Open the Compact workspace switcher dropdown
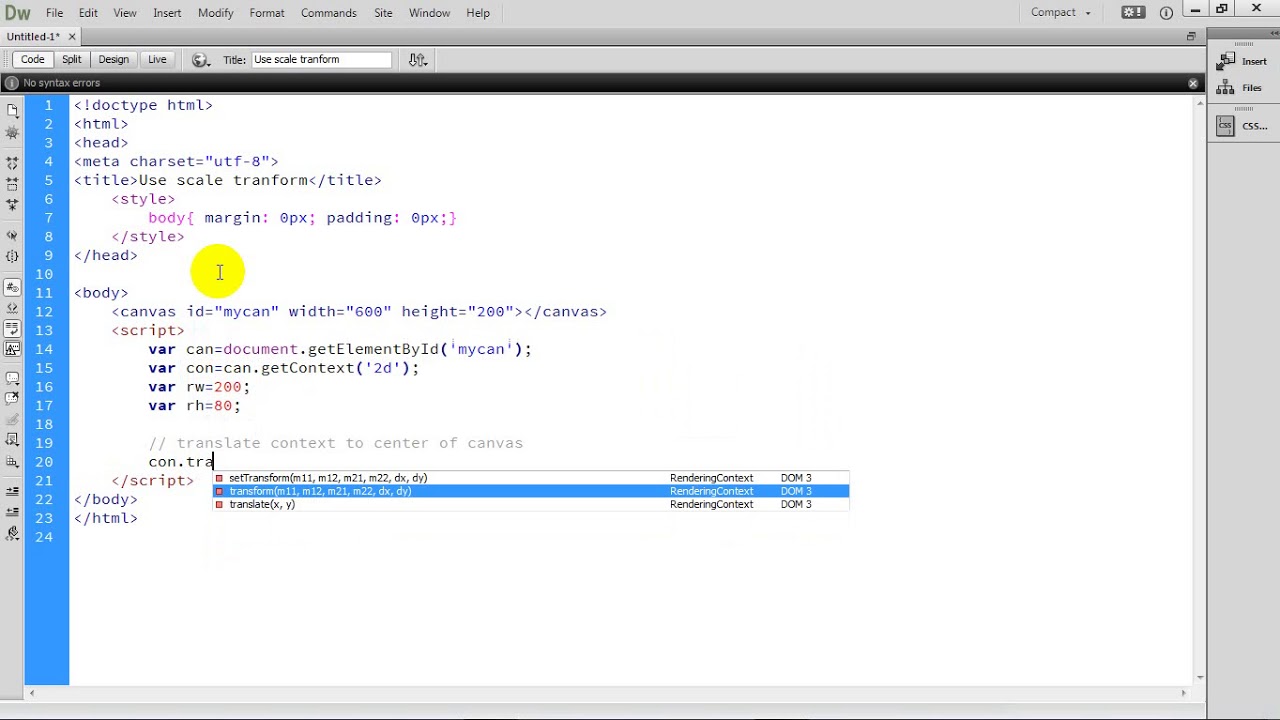The image size is (1280, 720). tap(1060, 12)
